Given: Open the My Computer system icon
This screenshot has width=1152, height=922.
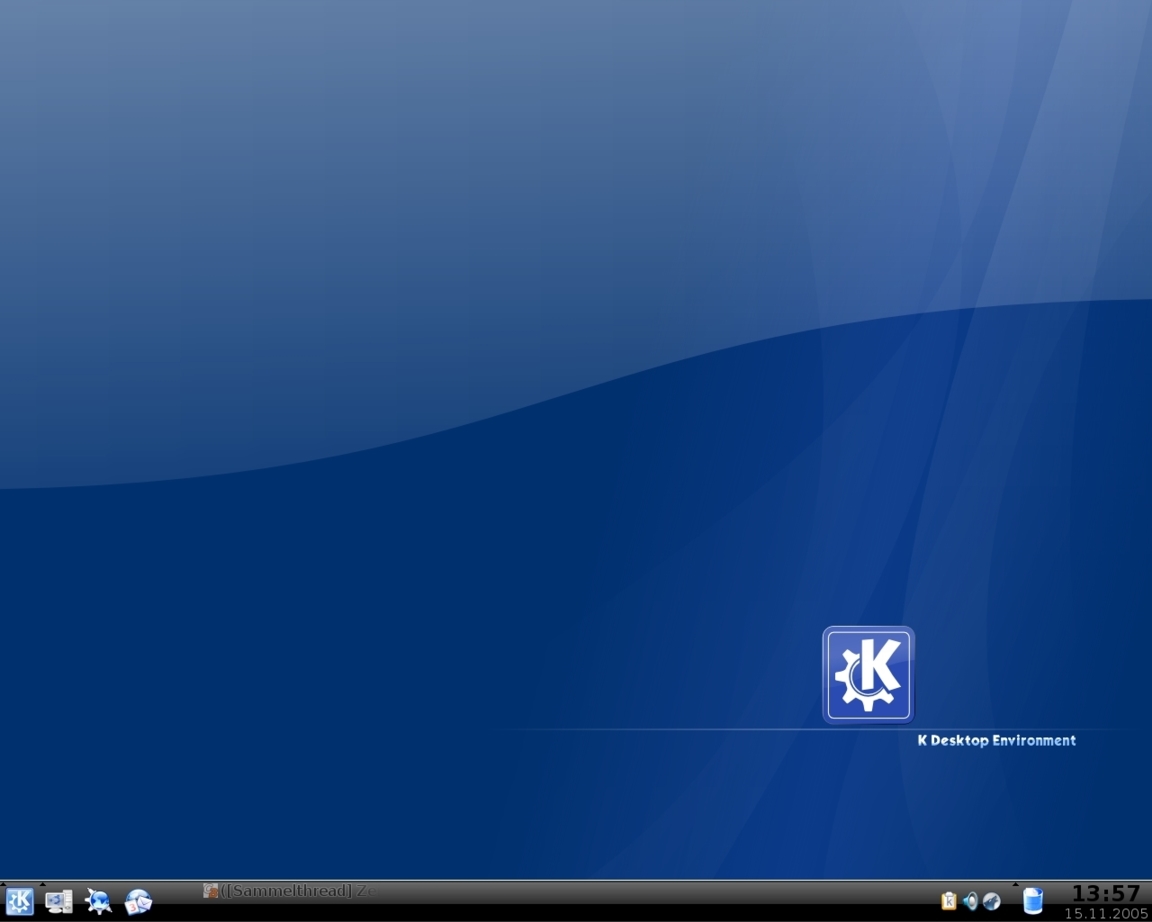Looking at the screenshot, I should pos(59,901).
